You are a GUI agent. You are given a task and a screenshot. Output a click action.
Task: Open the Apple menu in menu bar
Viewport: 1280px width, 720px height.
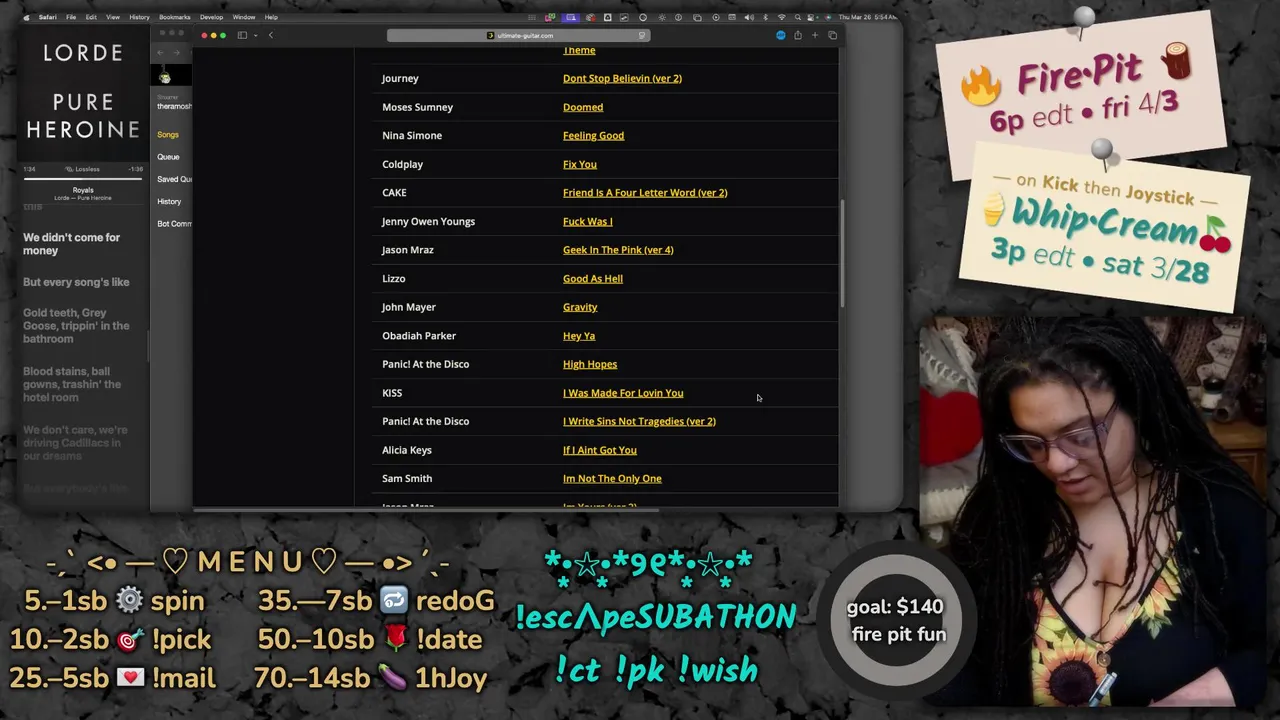point(27,17)
